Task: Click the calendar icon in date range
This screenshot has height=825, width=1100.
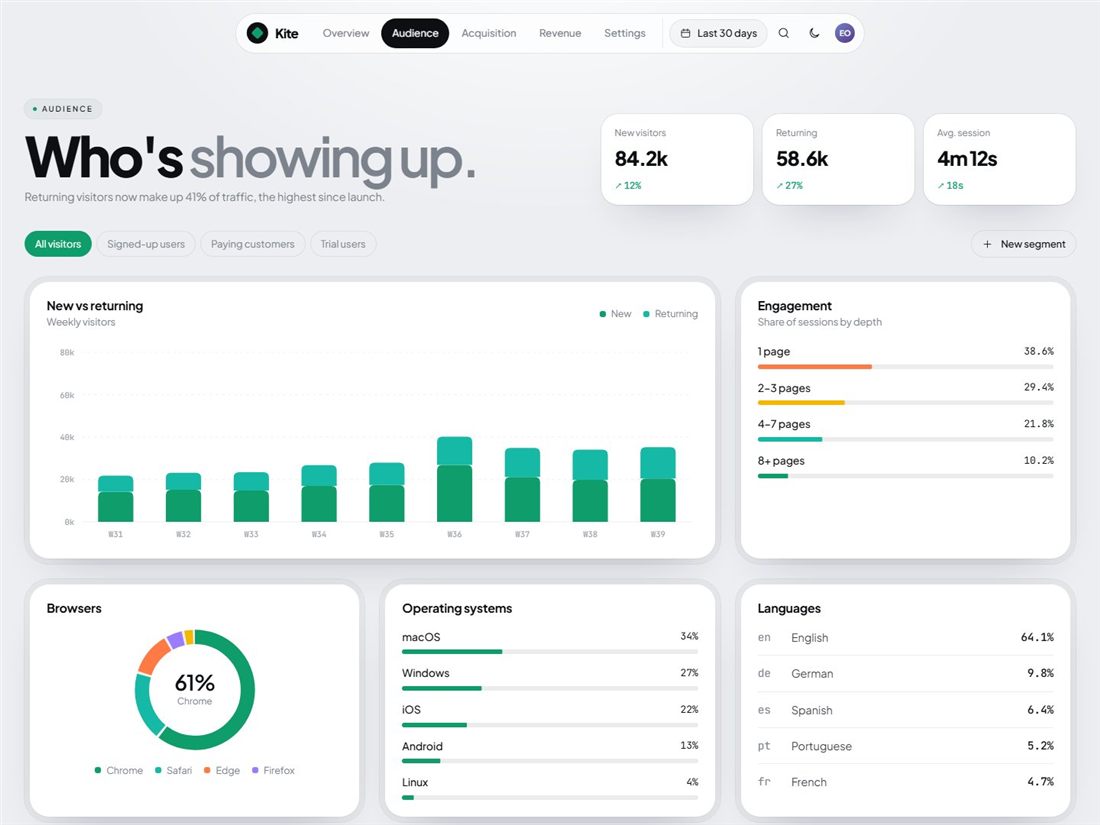Action: (x=685, y=33)
